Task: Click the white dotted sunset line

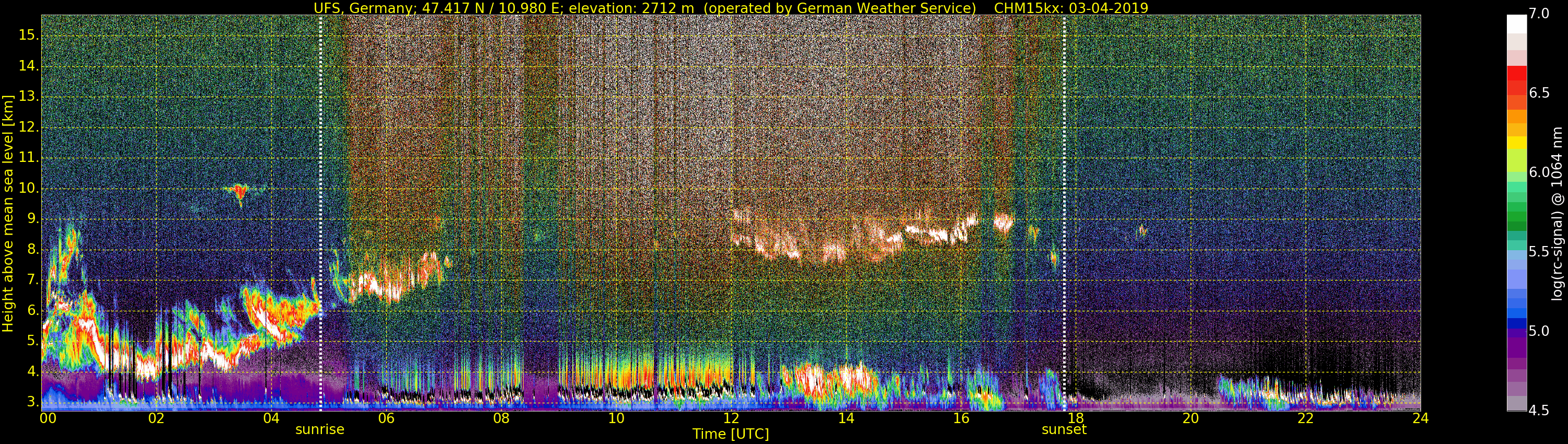Action: click(1065, 213)
